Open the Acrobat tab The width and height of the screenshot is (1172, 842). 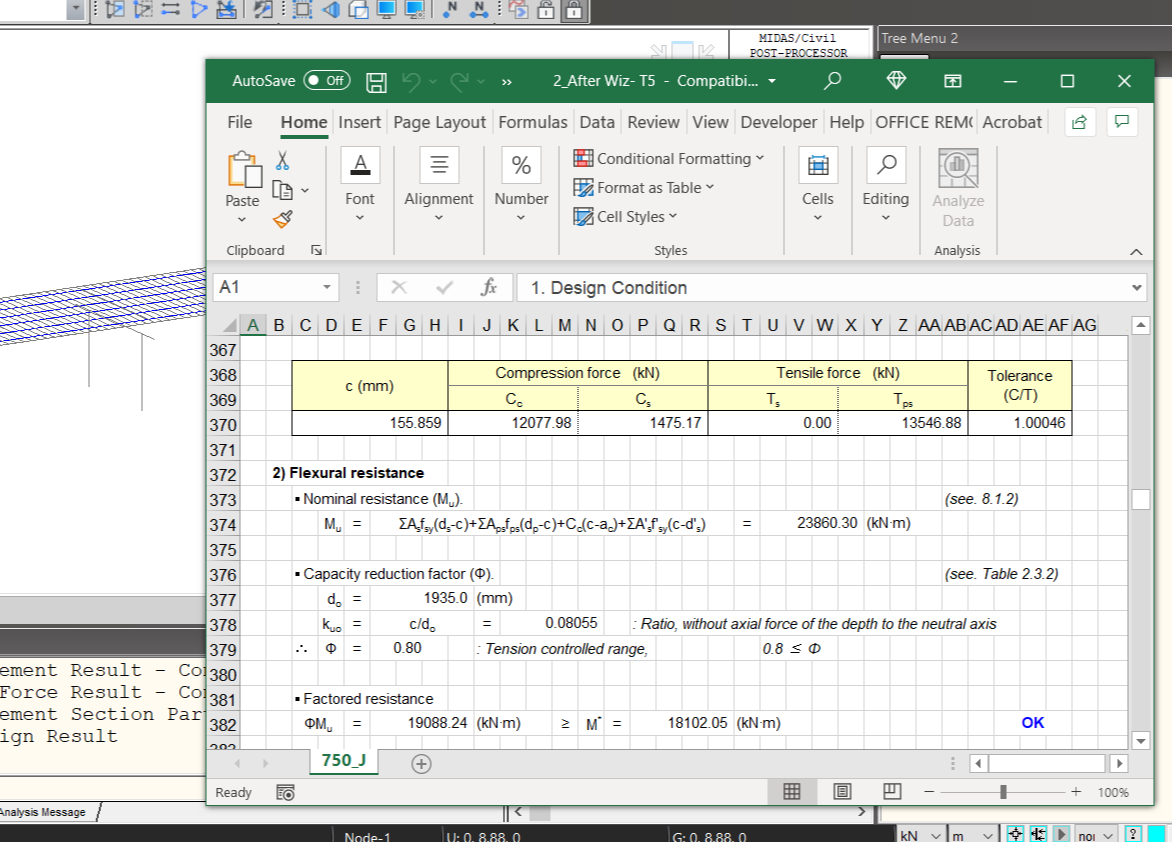(1012, 122)
